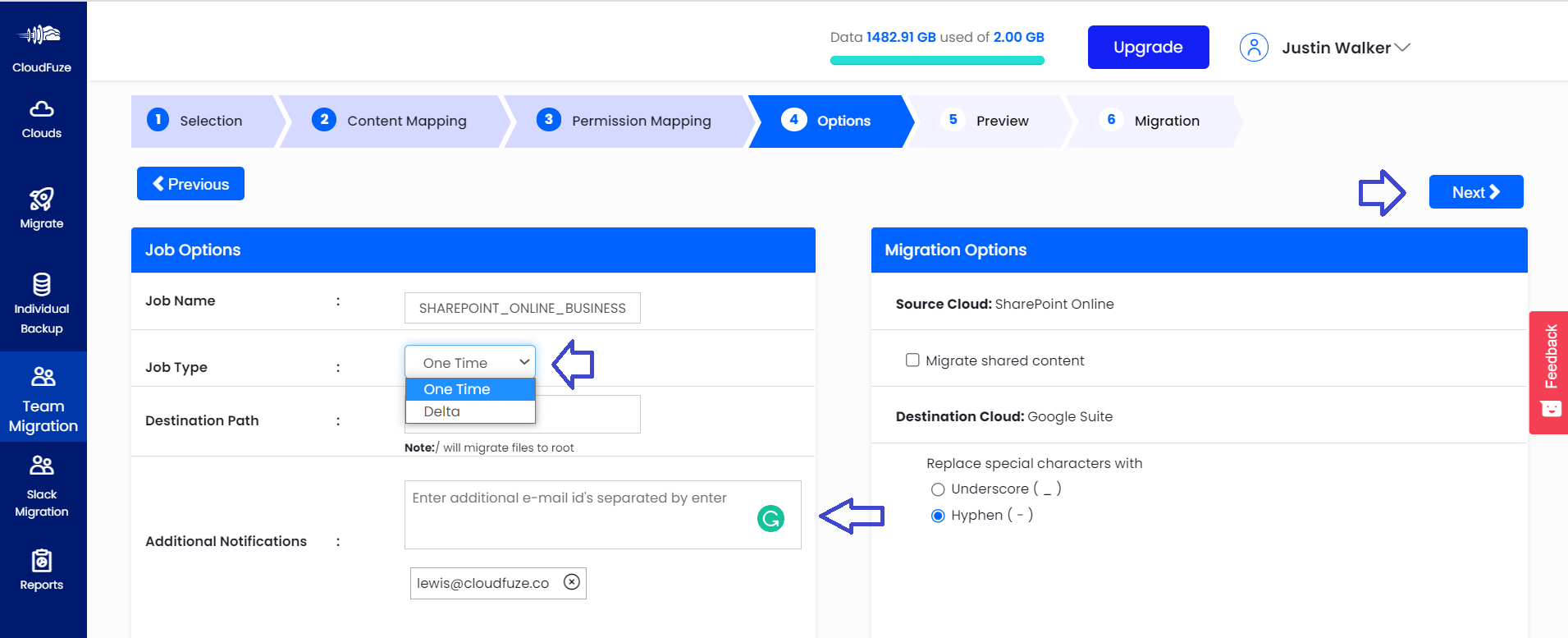
Task: Open the Migrate rocket icon
Action: coord(41,209)
